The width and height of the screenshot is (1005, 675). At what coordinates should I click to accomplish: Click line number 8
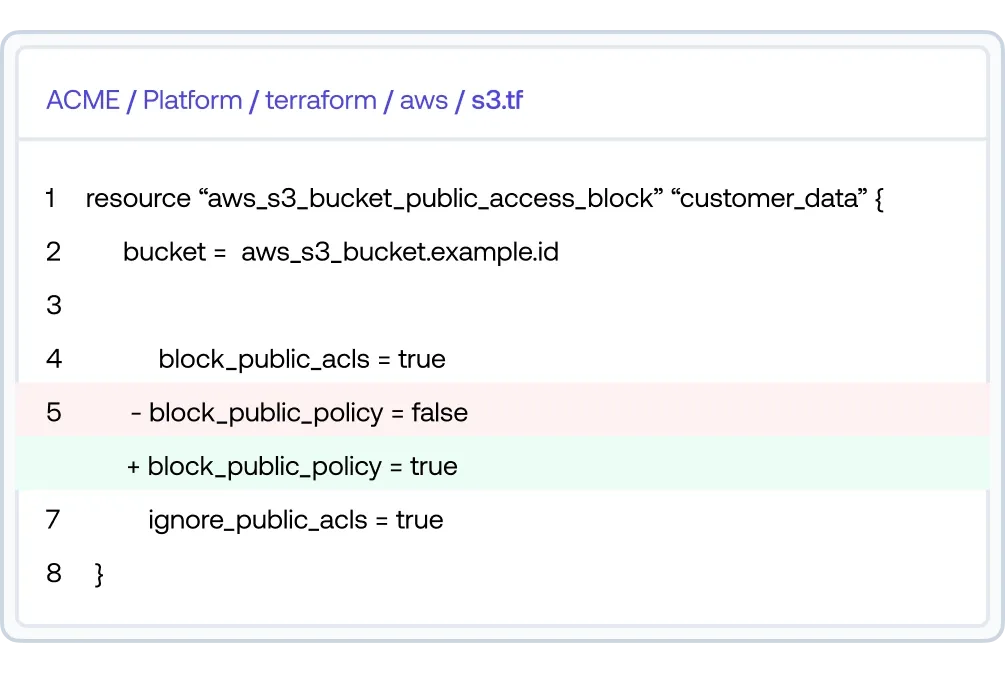pos(54,573)
